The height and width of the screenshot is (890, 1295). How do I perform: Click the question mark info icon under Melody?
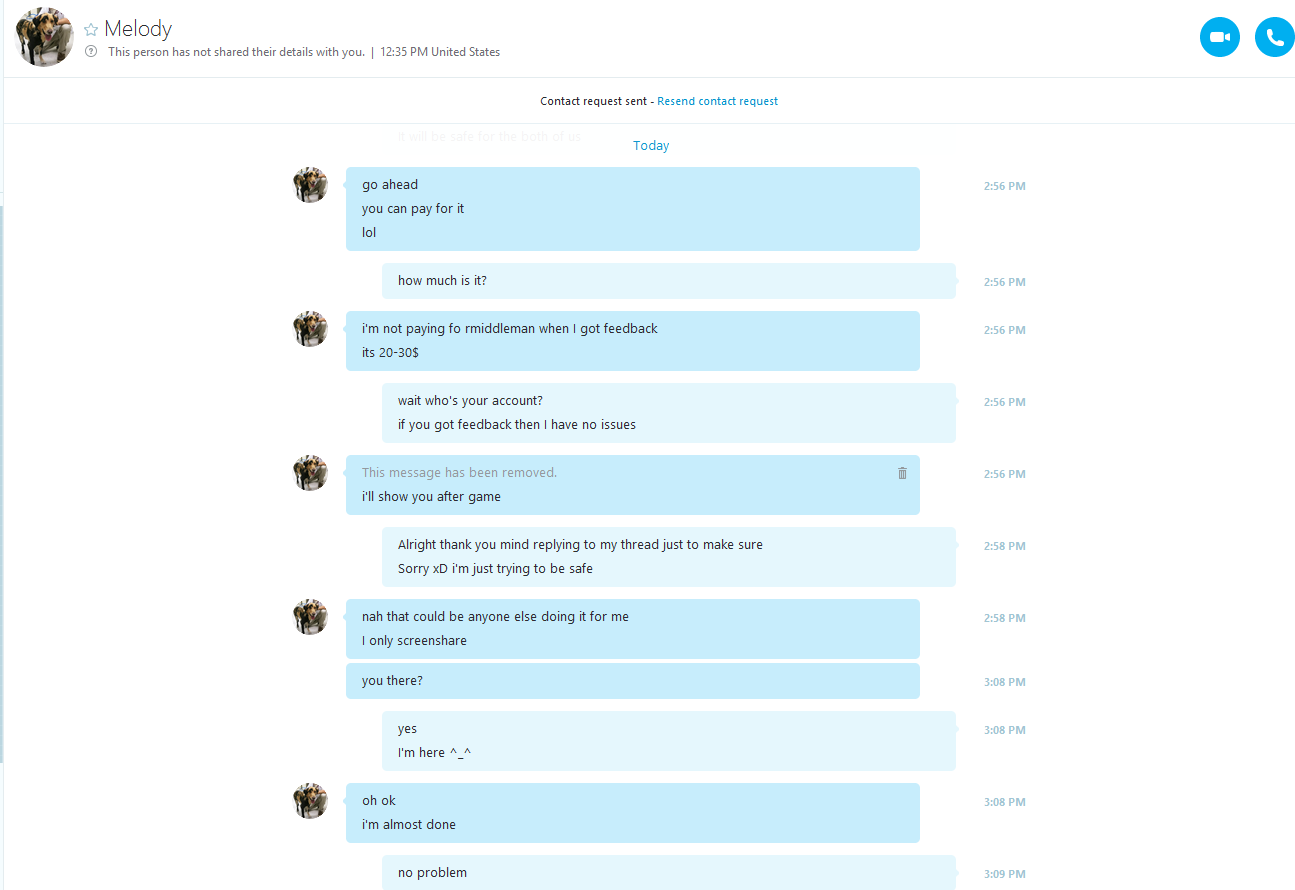click(91, 52)
